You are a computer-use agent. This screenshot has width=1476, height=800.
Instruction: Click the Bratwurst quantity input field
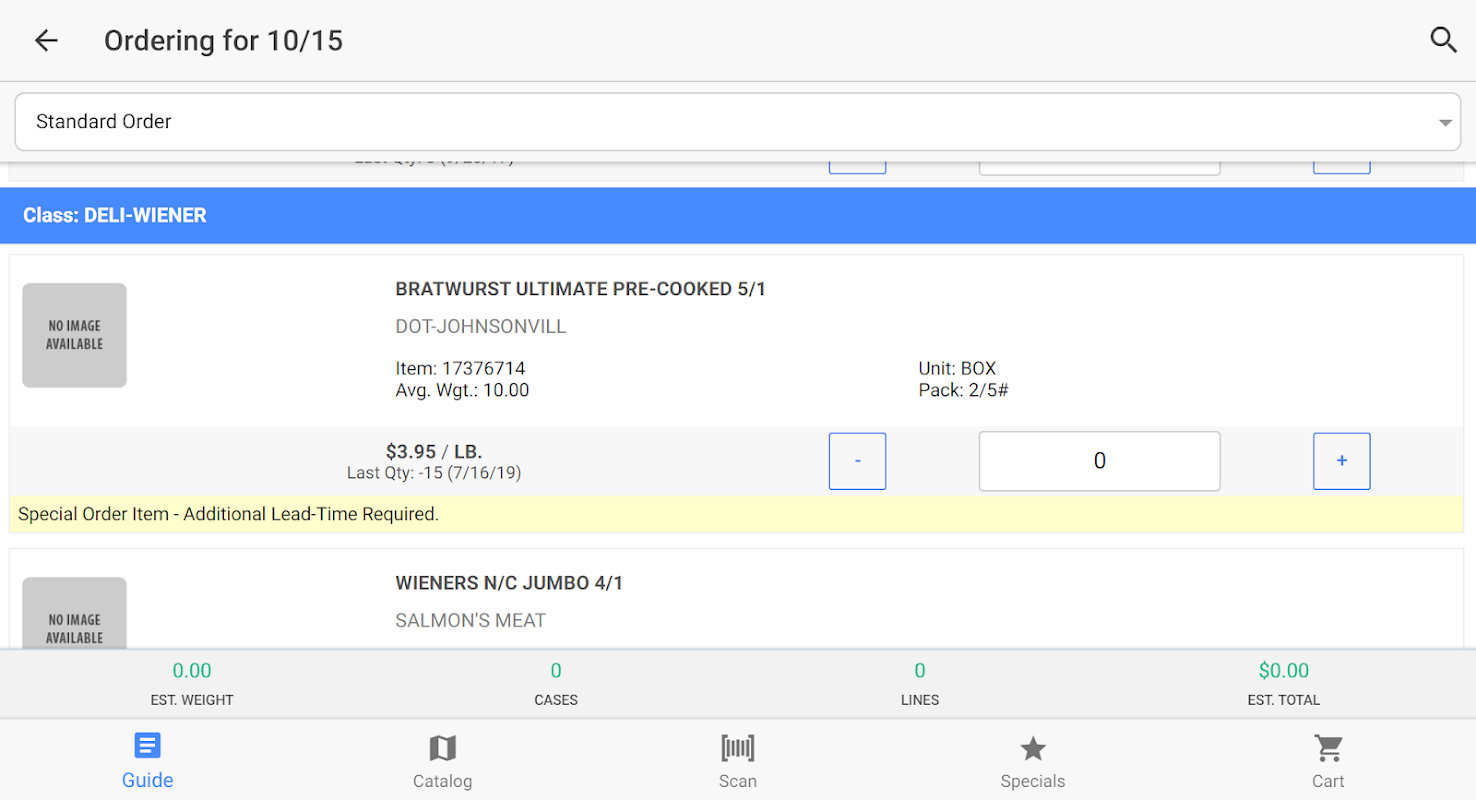coord(1099,461)
